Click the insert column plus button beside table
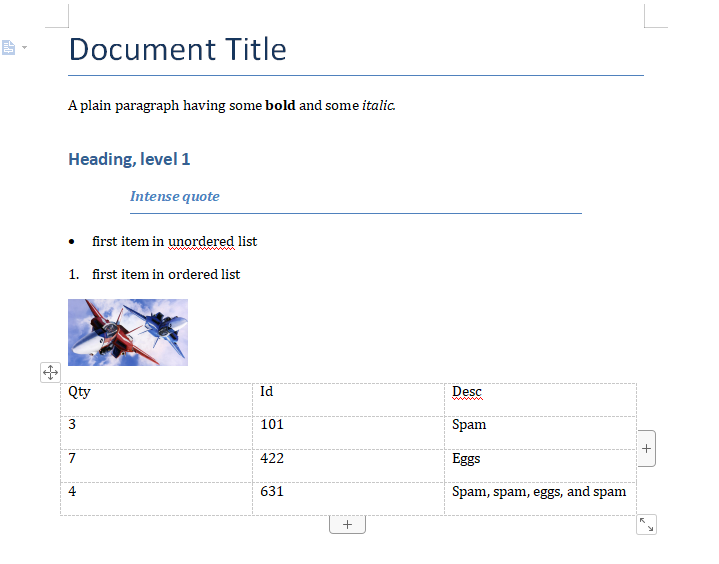 click(646, 448)
